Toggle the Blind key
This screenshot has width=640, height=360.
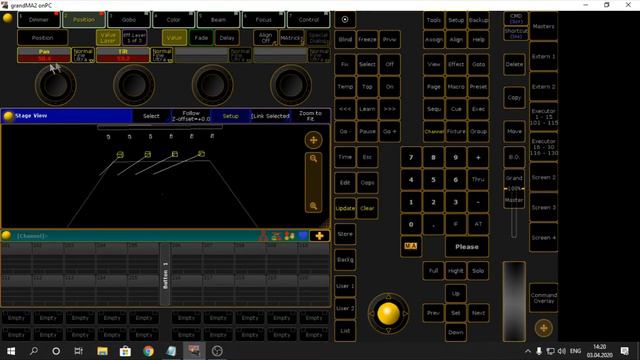(345, 40)
